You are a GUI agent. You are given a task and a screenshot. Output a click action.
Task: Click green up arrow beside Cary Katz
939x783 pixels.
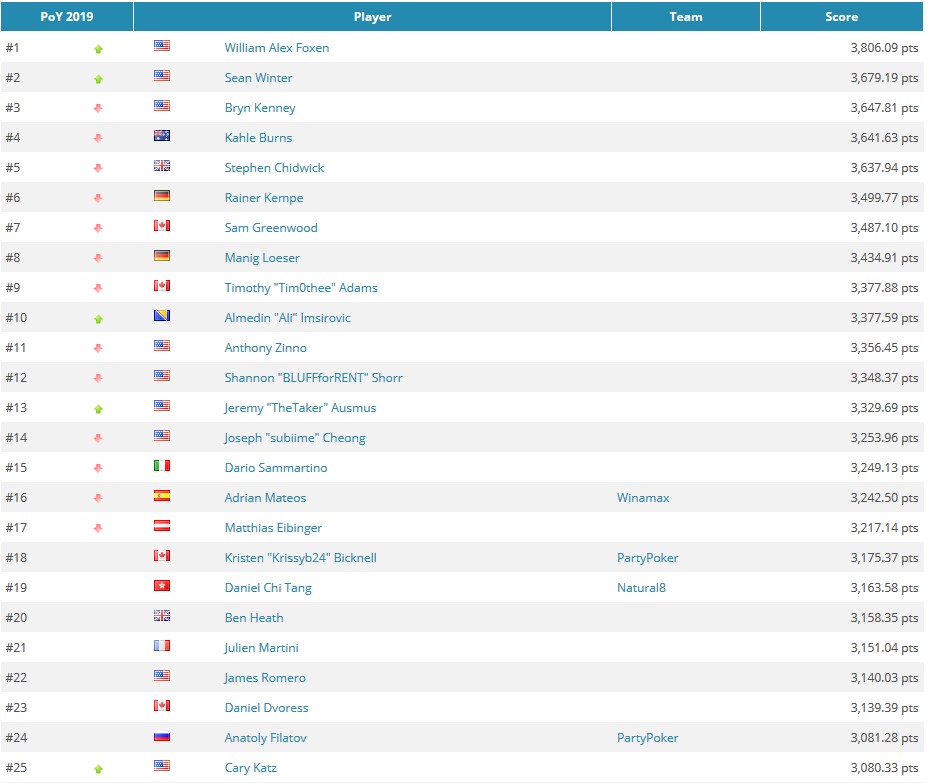coord(98,769)
